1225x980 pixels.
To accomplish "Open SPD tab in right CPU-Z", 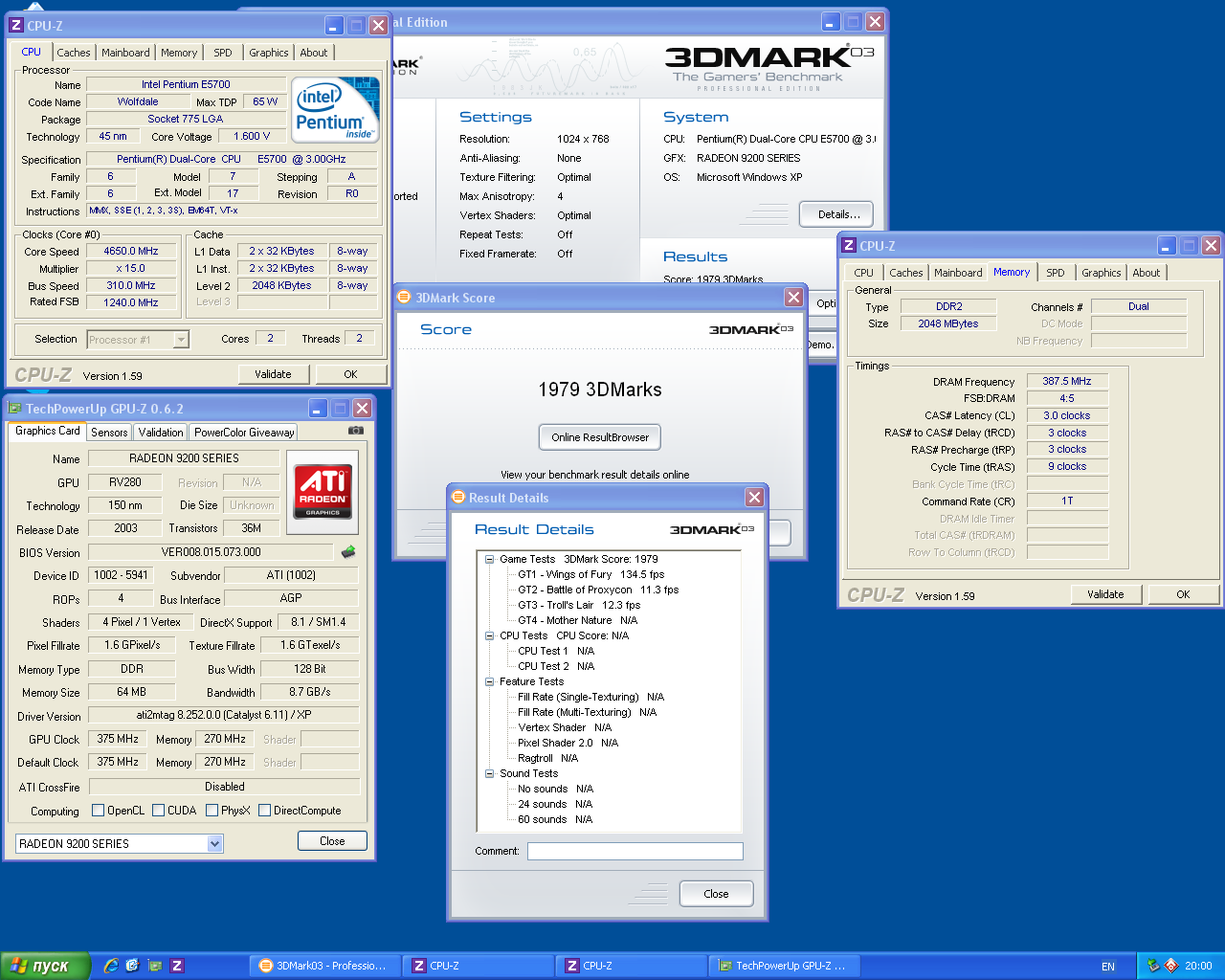I will click(x=1056, y=273).
